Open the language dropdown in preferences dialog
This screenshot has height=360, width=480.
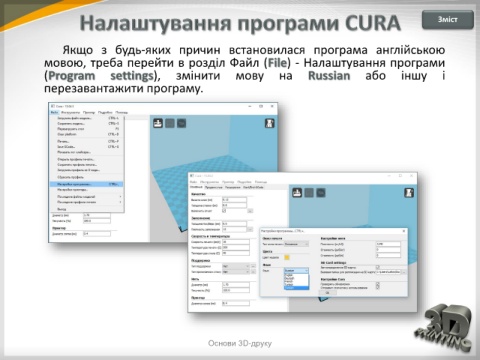coord(296,271)
